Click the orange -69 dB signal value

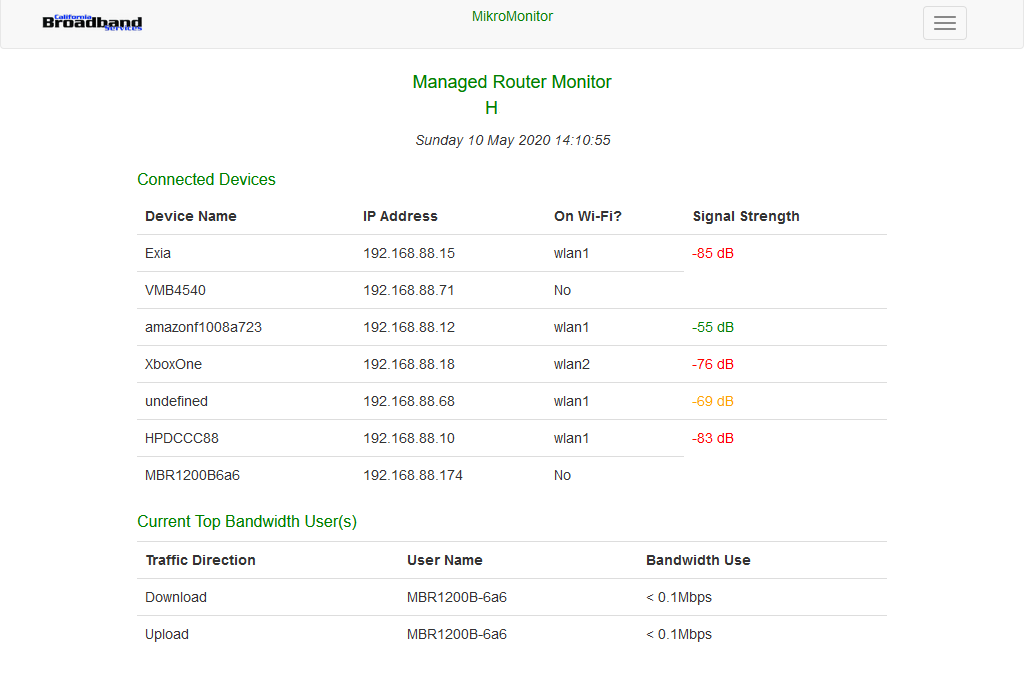pyautogui.click(x=712, y=401)
